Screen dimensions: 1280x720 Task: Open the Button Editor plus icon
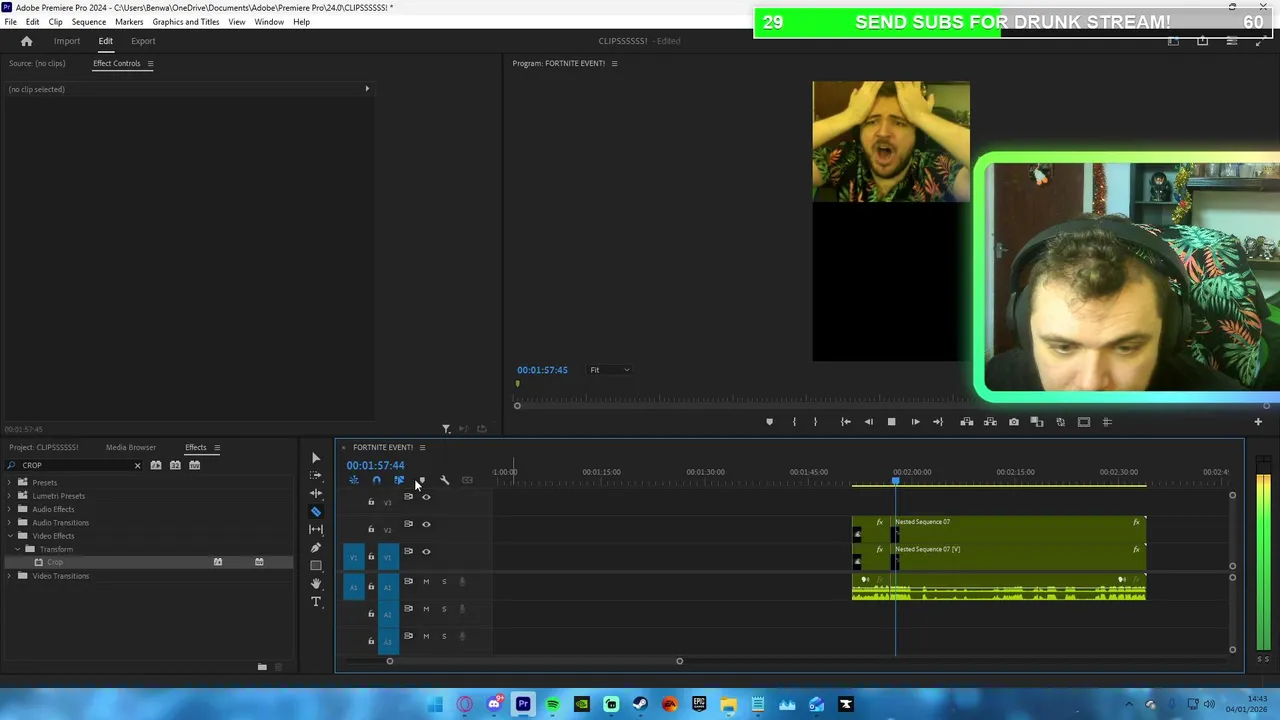click(x=1258, y=422)
